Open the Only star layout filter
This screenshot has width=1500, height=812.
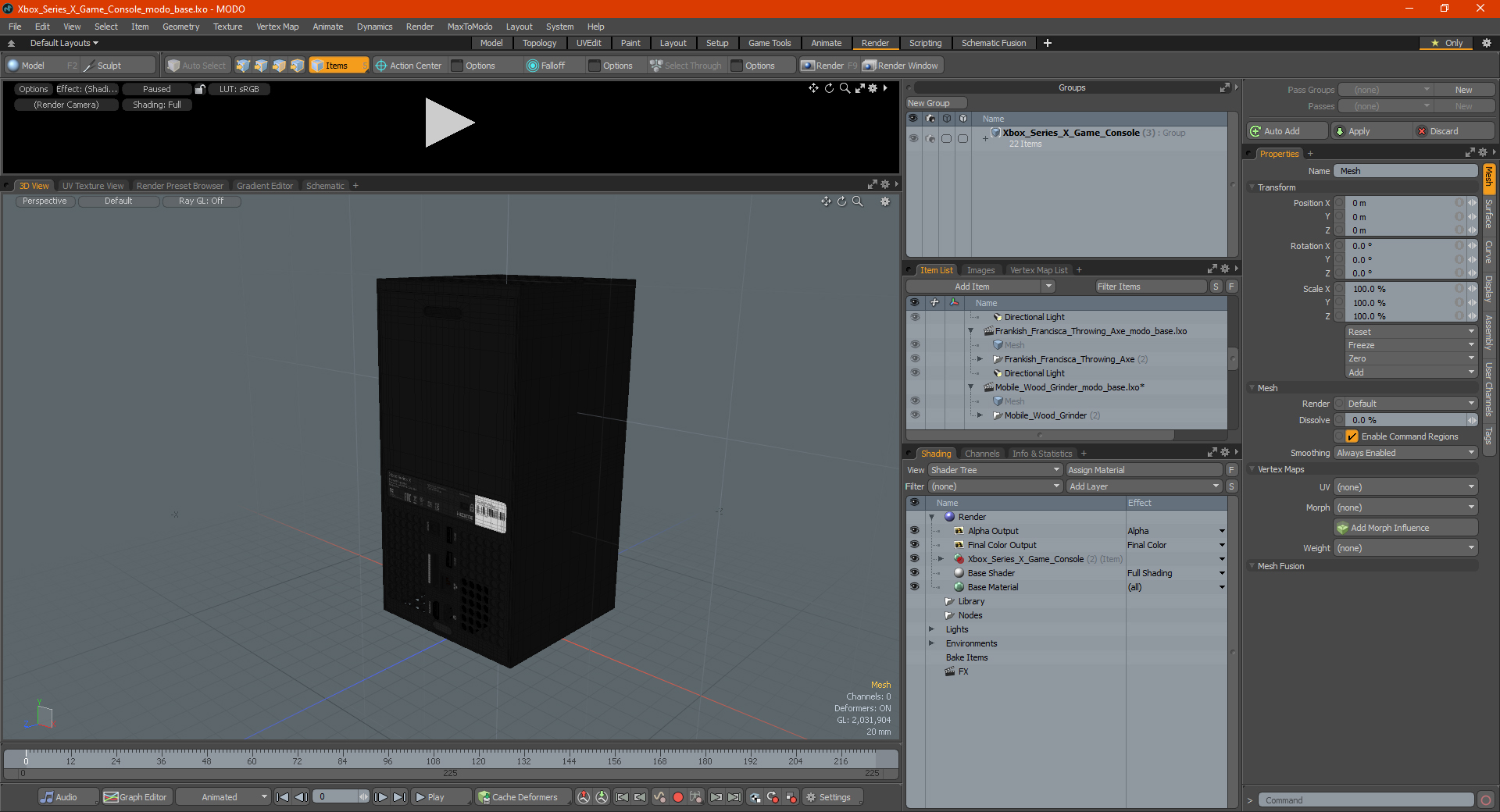1446,43
